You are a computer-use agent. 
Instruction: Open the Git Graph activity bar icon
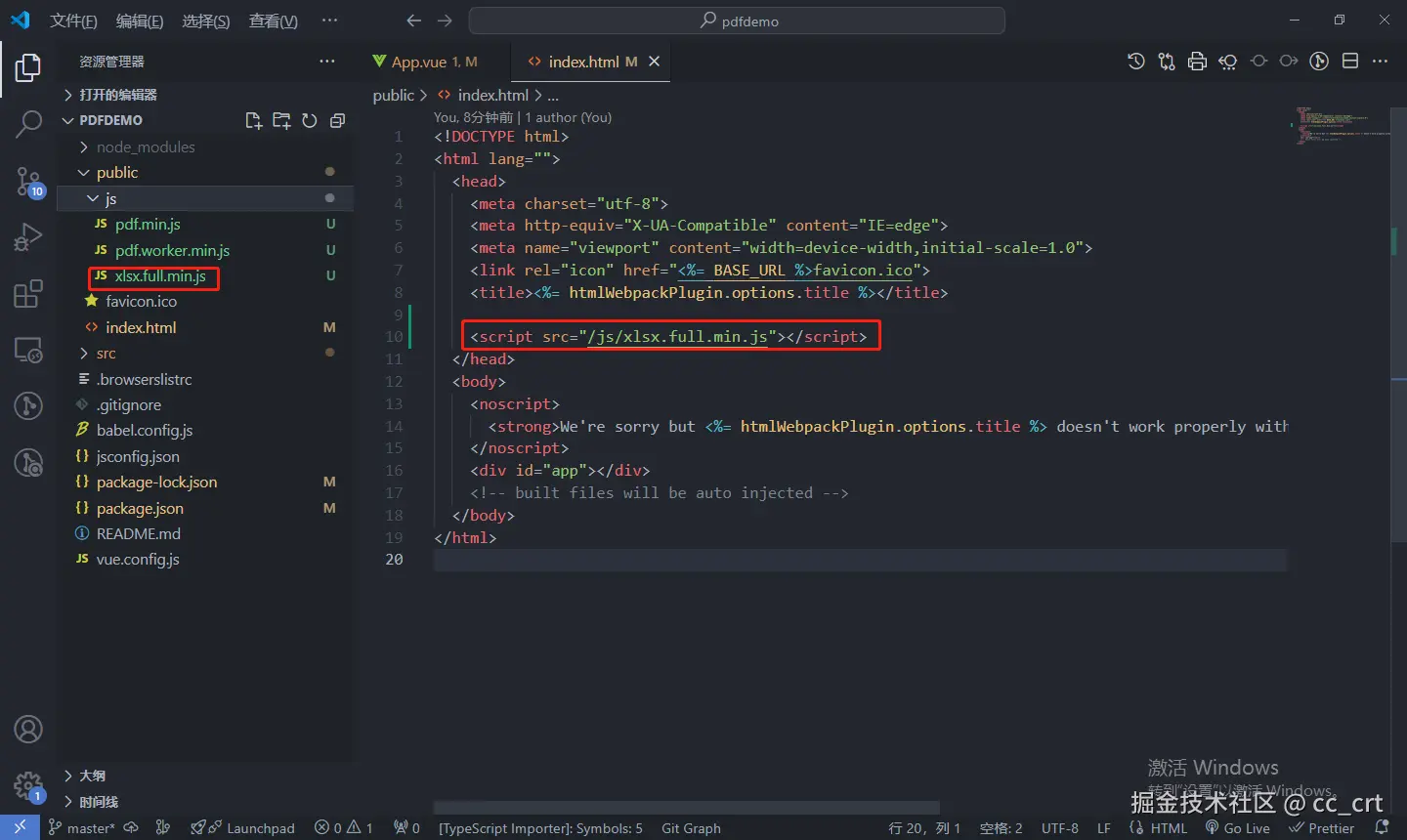tap(28, 405)
